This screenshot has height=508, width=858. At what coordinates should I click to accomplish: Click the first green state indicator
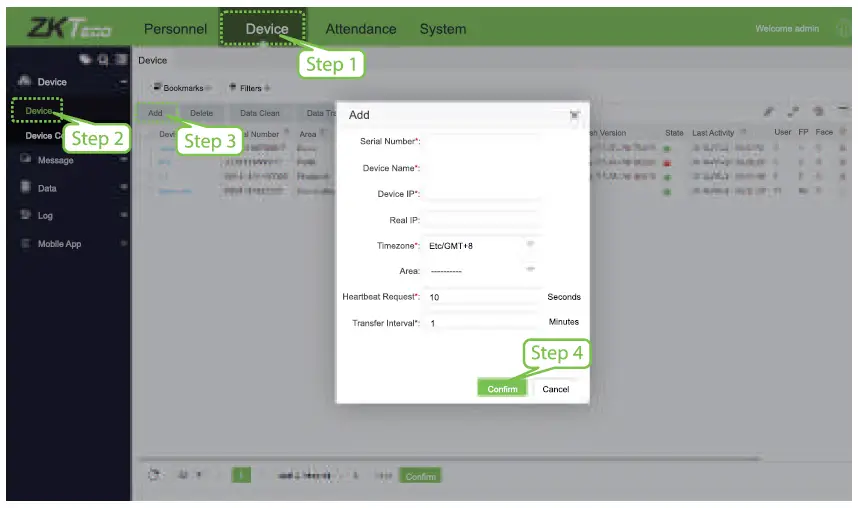tap(667, 148)
